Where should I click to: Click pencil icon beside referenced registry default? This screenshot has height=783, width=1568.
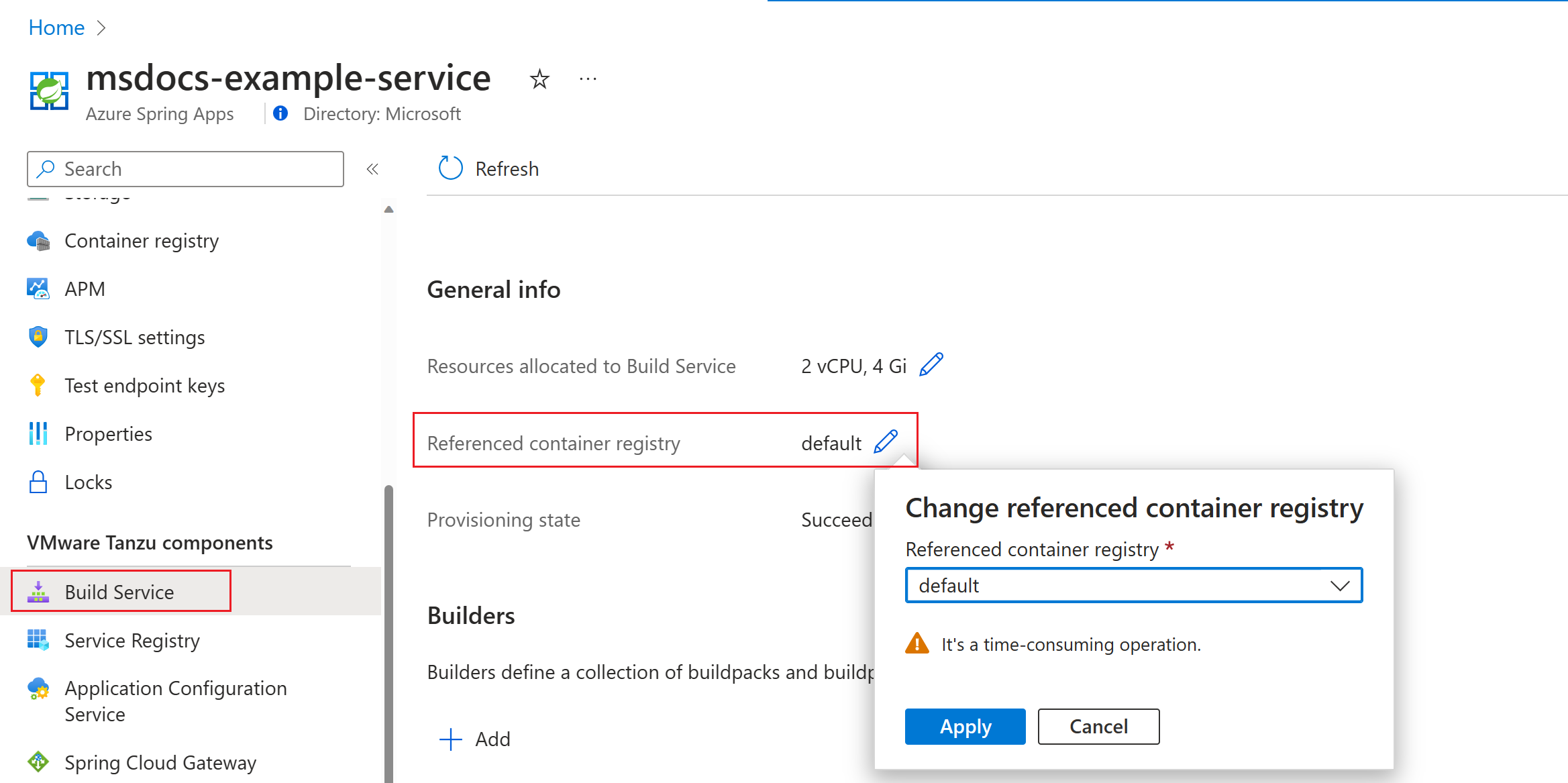[x=886, y=442]
